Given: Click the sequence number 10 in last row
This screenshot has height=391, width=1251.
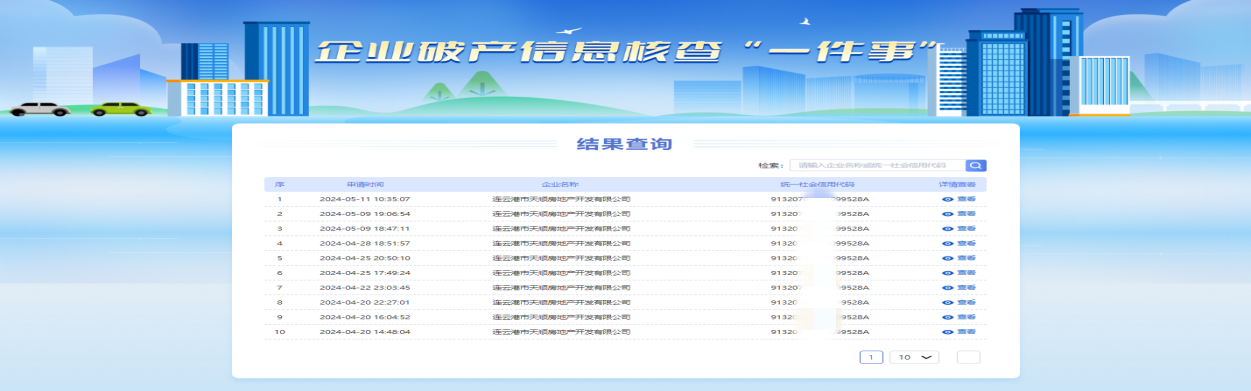Looking at the screenshot, I should click(x=280, y=331).
